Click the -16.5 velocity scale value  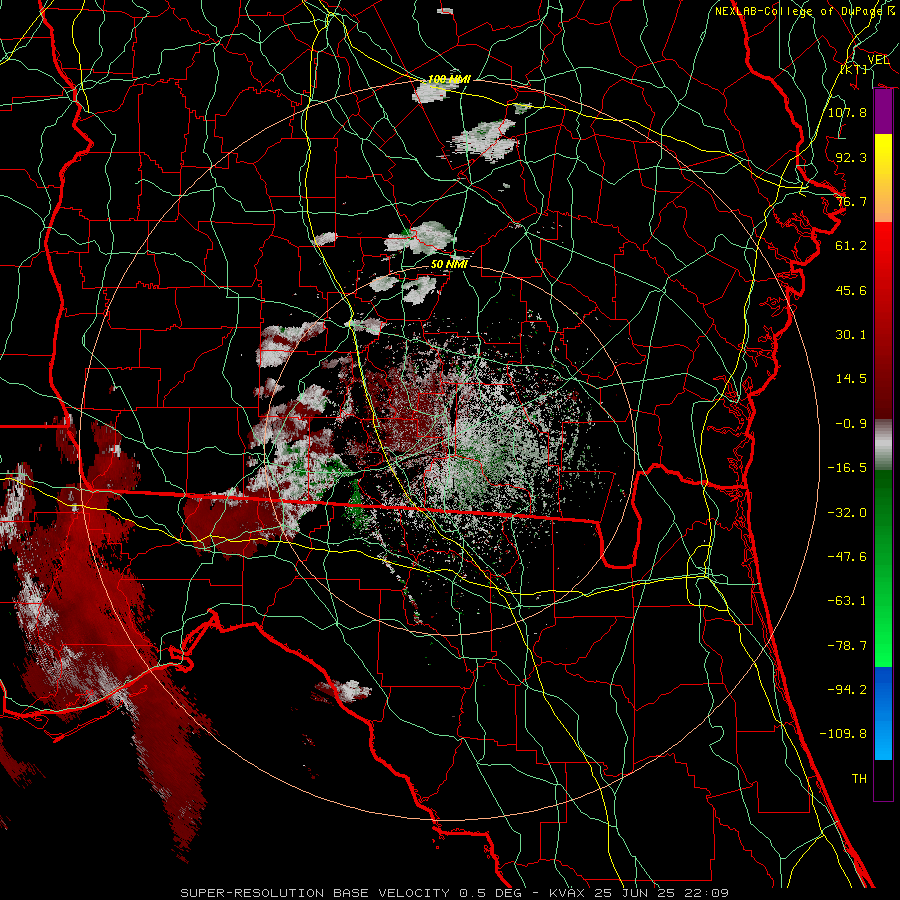[x=847, y=468]
